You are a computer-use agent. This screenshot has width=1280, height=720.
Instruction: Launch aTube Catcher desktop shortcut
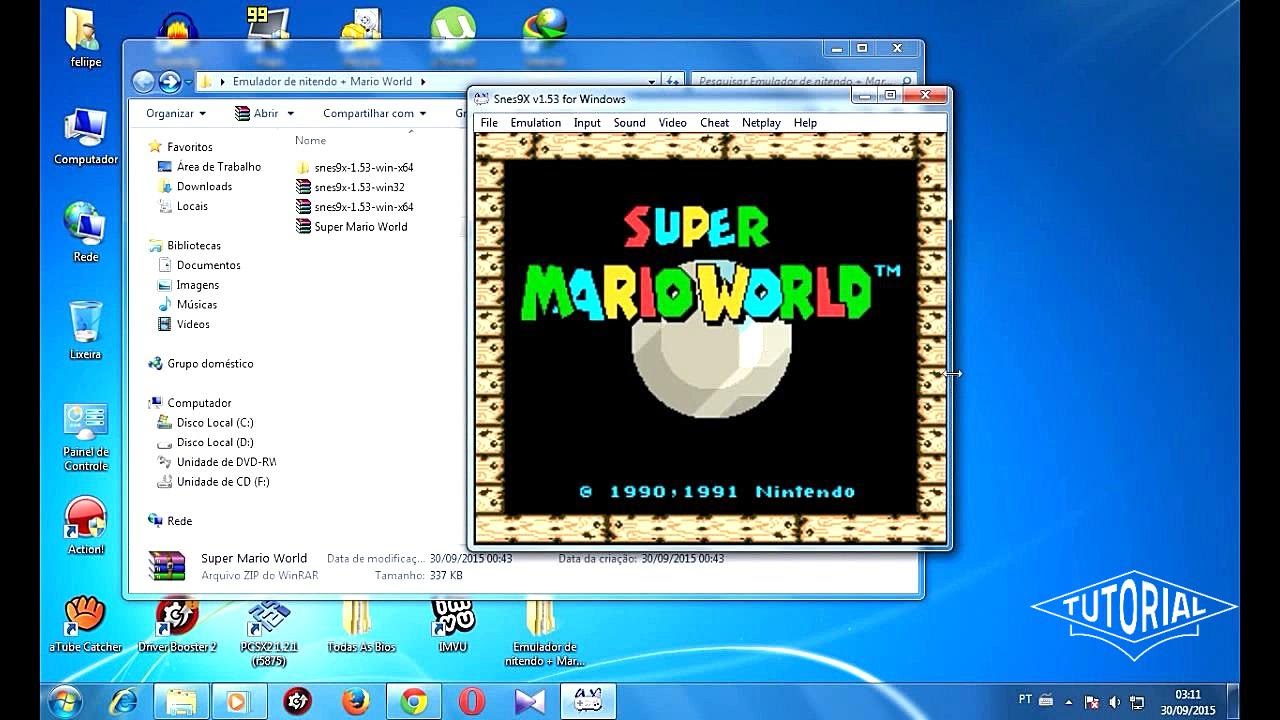tap(86, 625)
